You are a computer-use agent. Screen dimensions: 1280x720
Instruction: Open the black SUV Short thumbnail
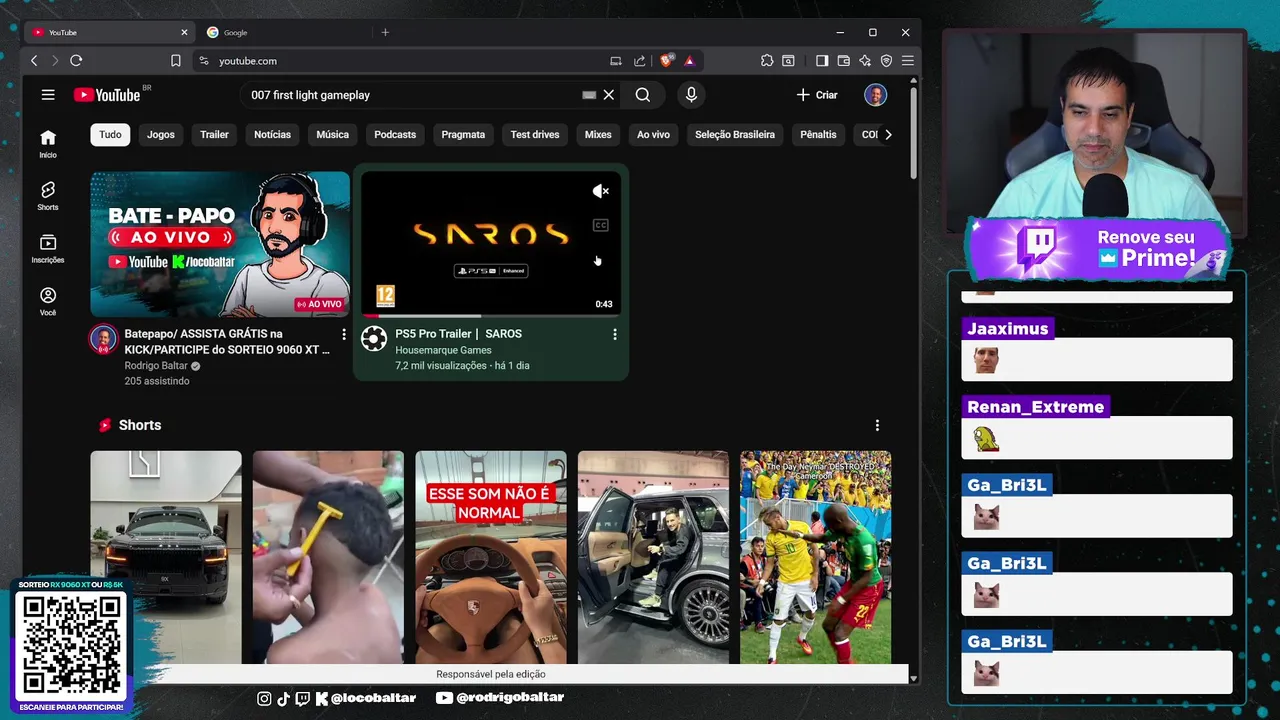coord(166,557)
